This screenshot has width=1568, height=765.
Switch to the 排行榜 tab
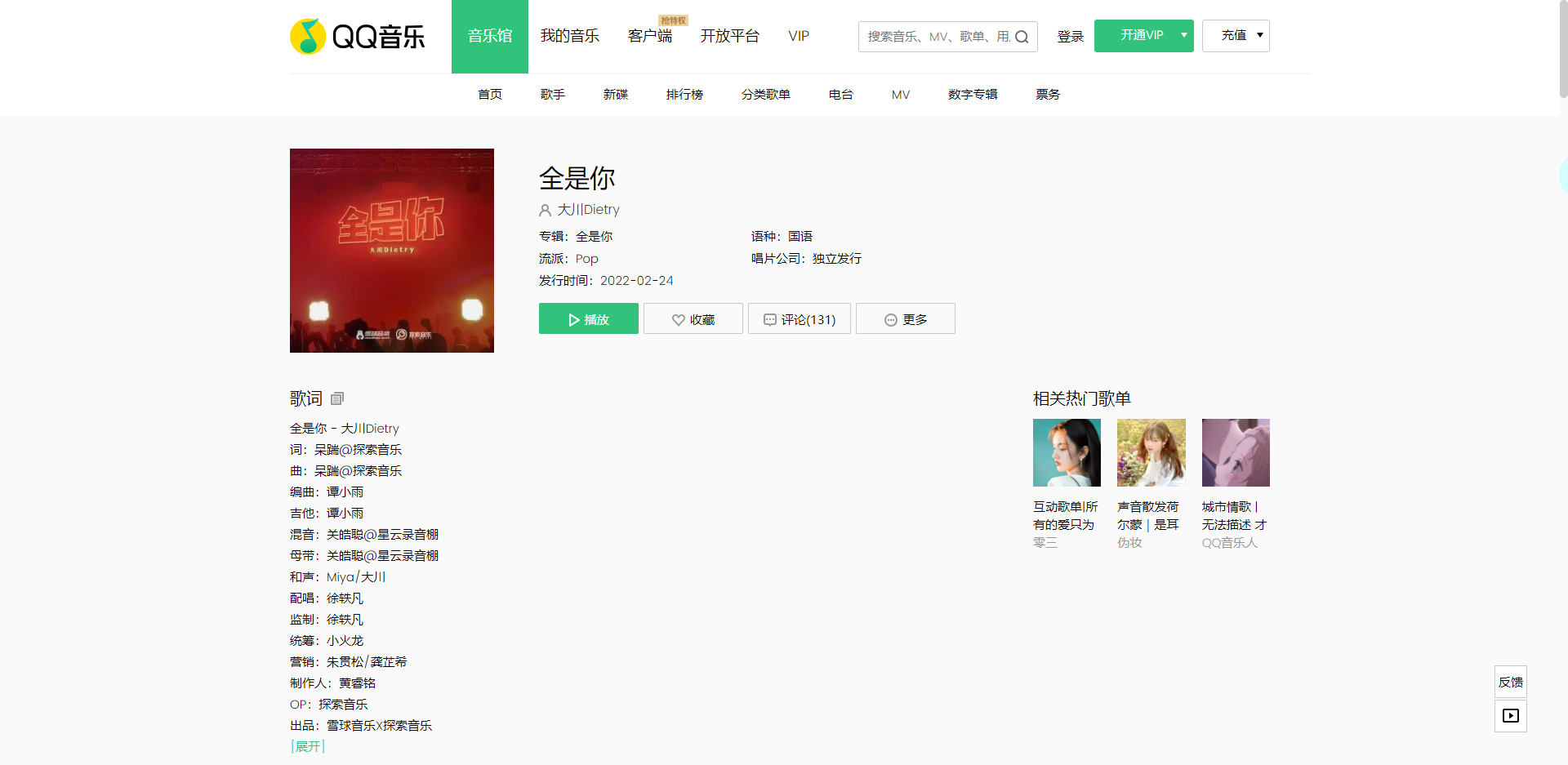click(x=685, y=94)
